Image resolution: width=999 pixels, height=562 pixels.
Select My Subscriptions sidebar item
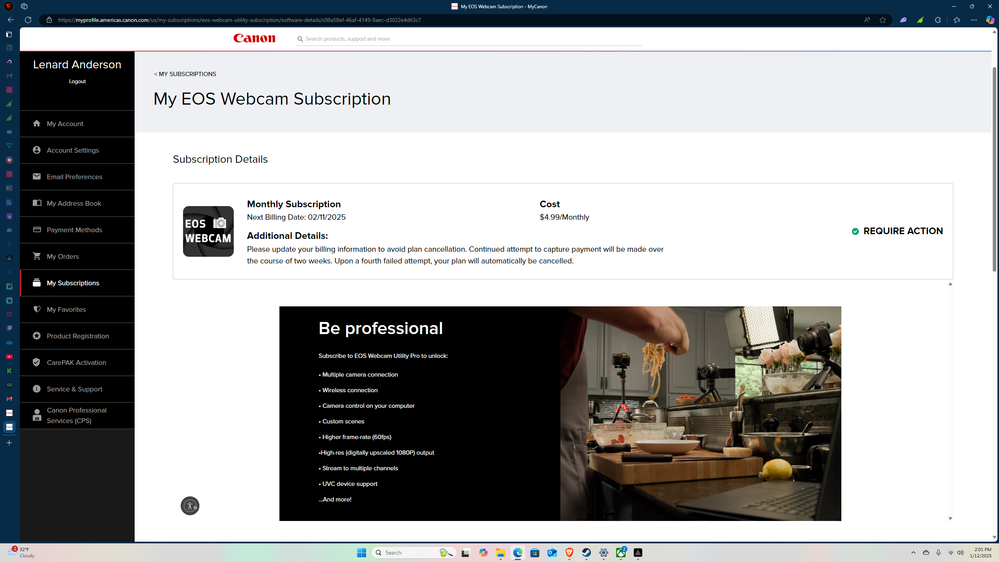(77, 283)
